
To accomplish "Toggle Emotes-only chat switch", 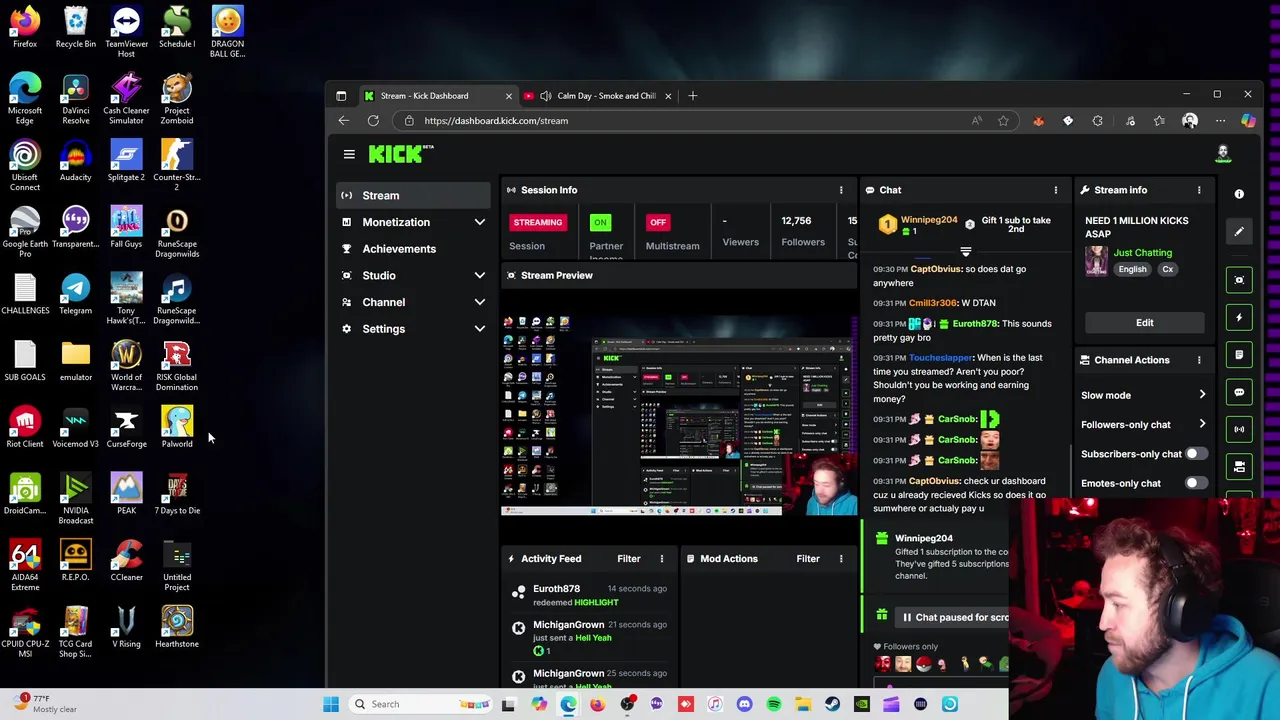I will pyautogui.click(x=1195, y=483).
